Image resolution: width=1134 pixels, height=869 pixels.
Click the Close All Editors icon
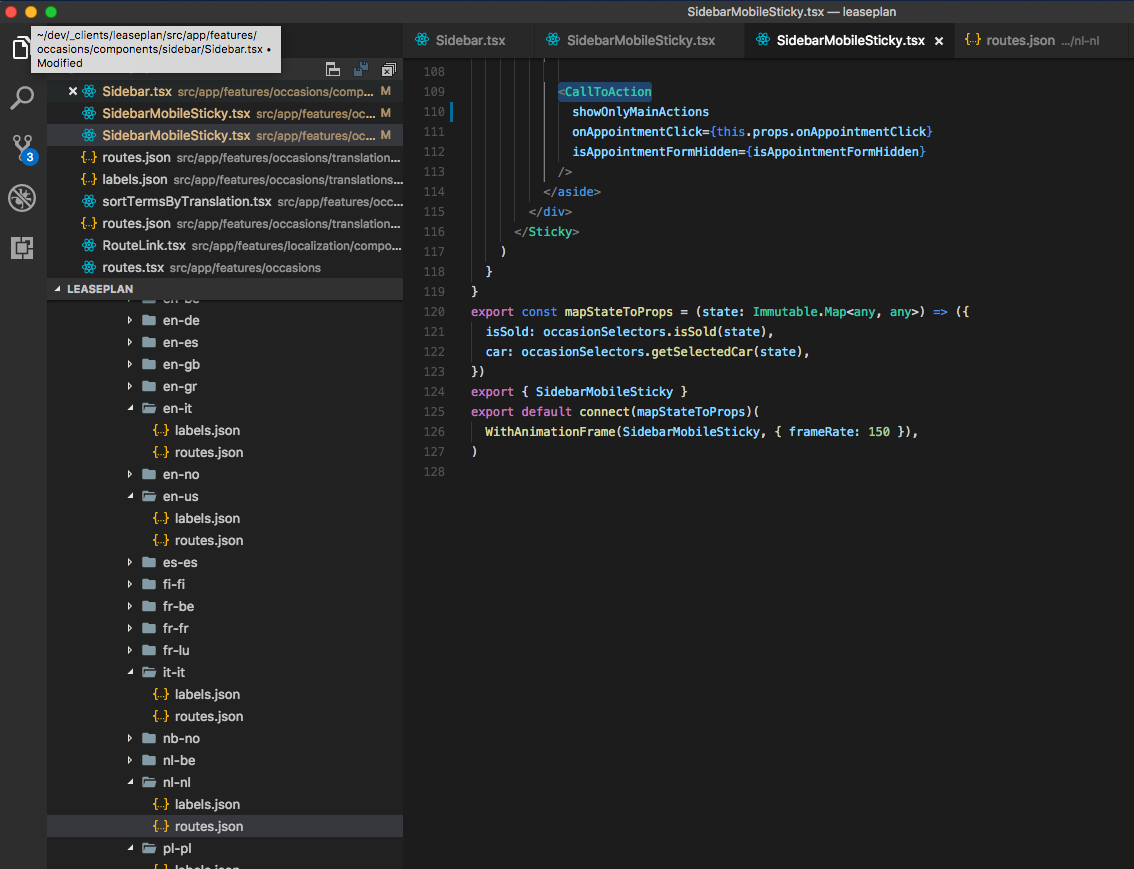point(389,69)
